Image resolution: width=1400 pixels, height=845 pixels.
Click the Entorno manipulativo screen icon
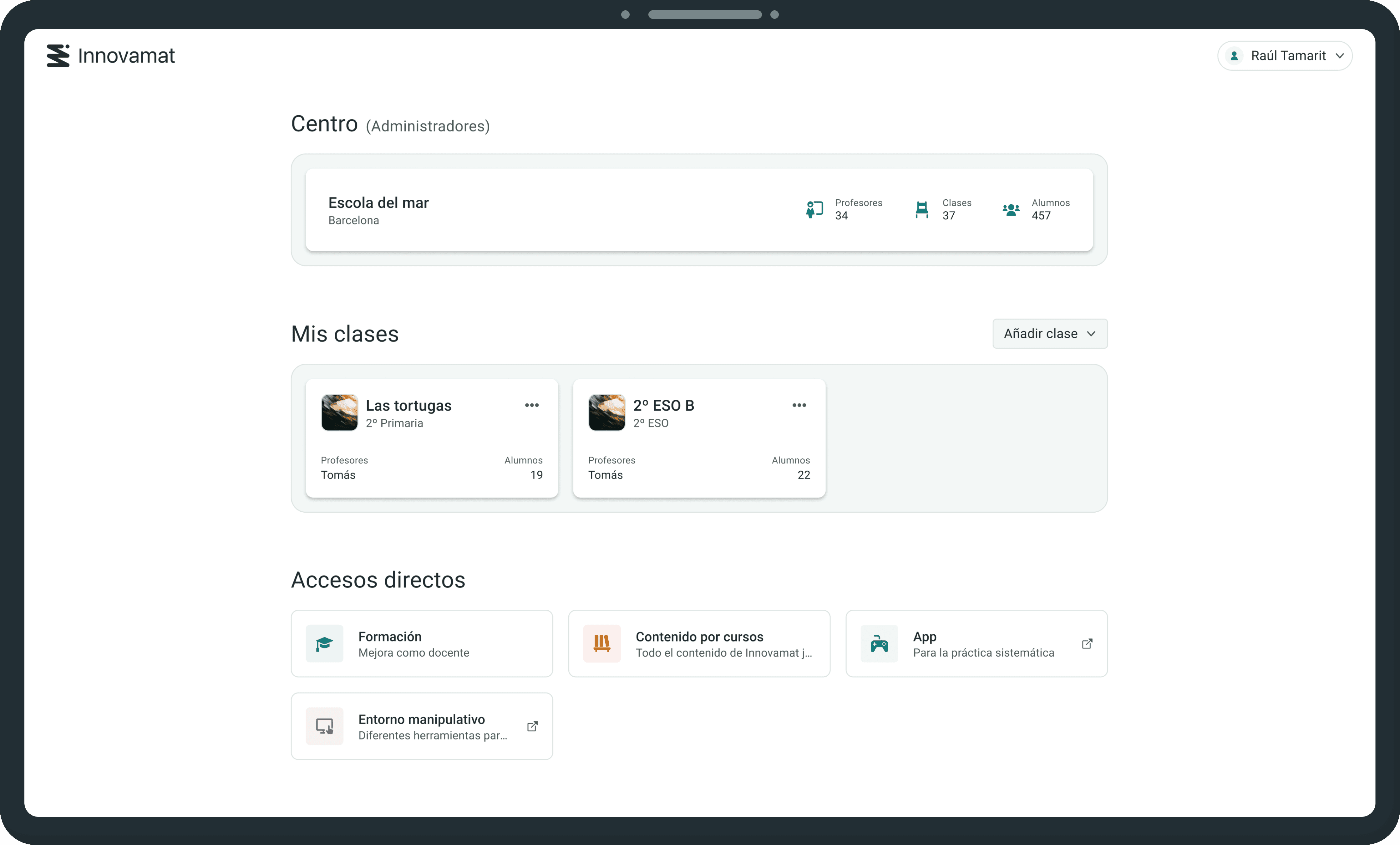click(x=324, y=726)
